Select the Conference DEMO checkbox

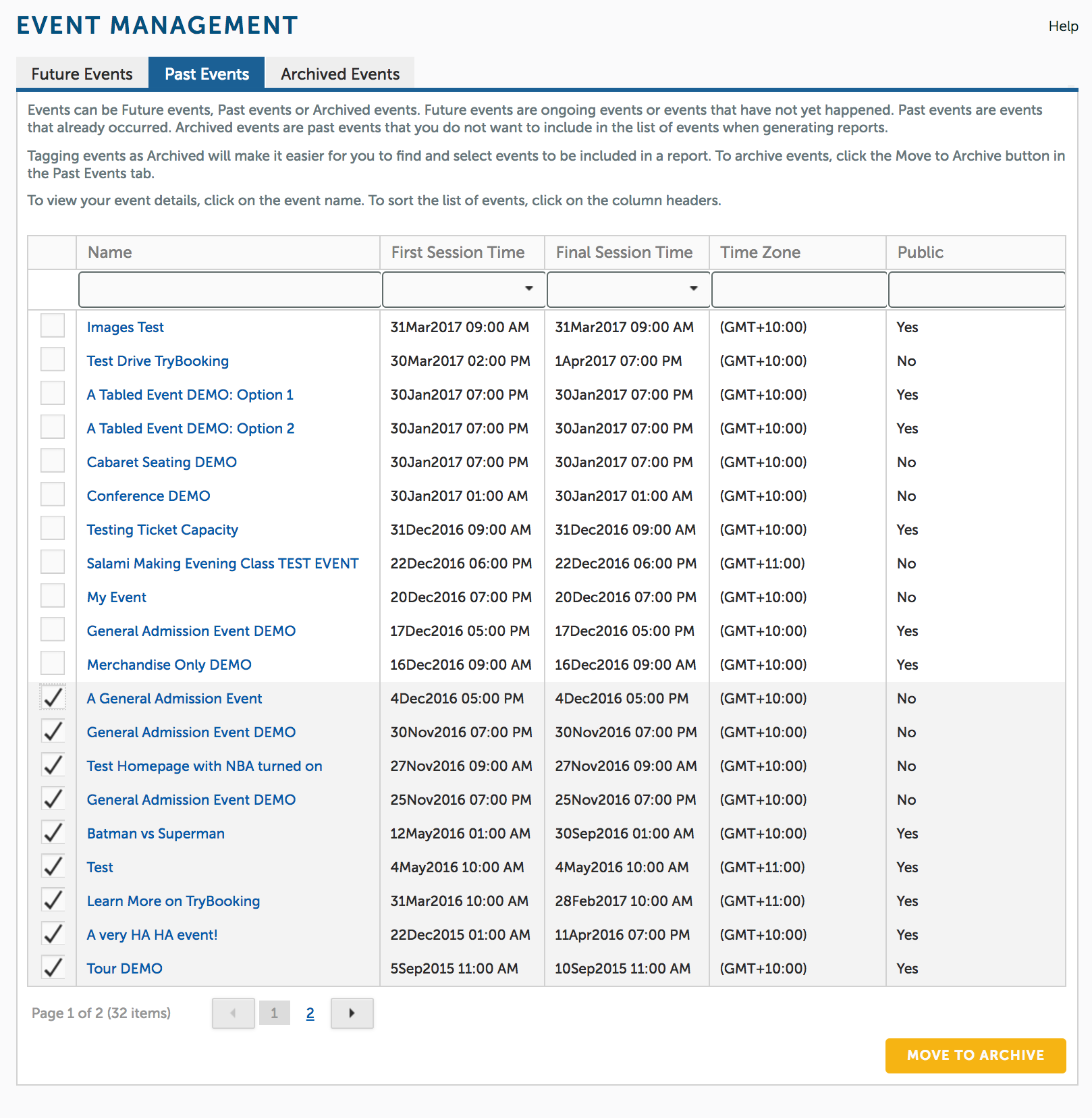53,494
